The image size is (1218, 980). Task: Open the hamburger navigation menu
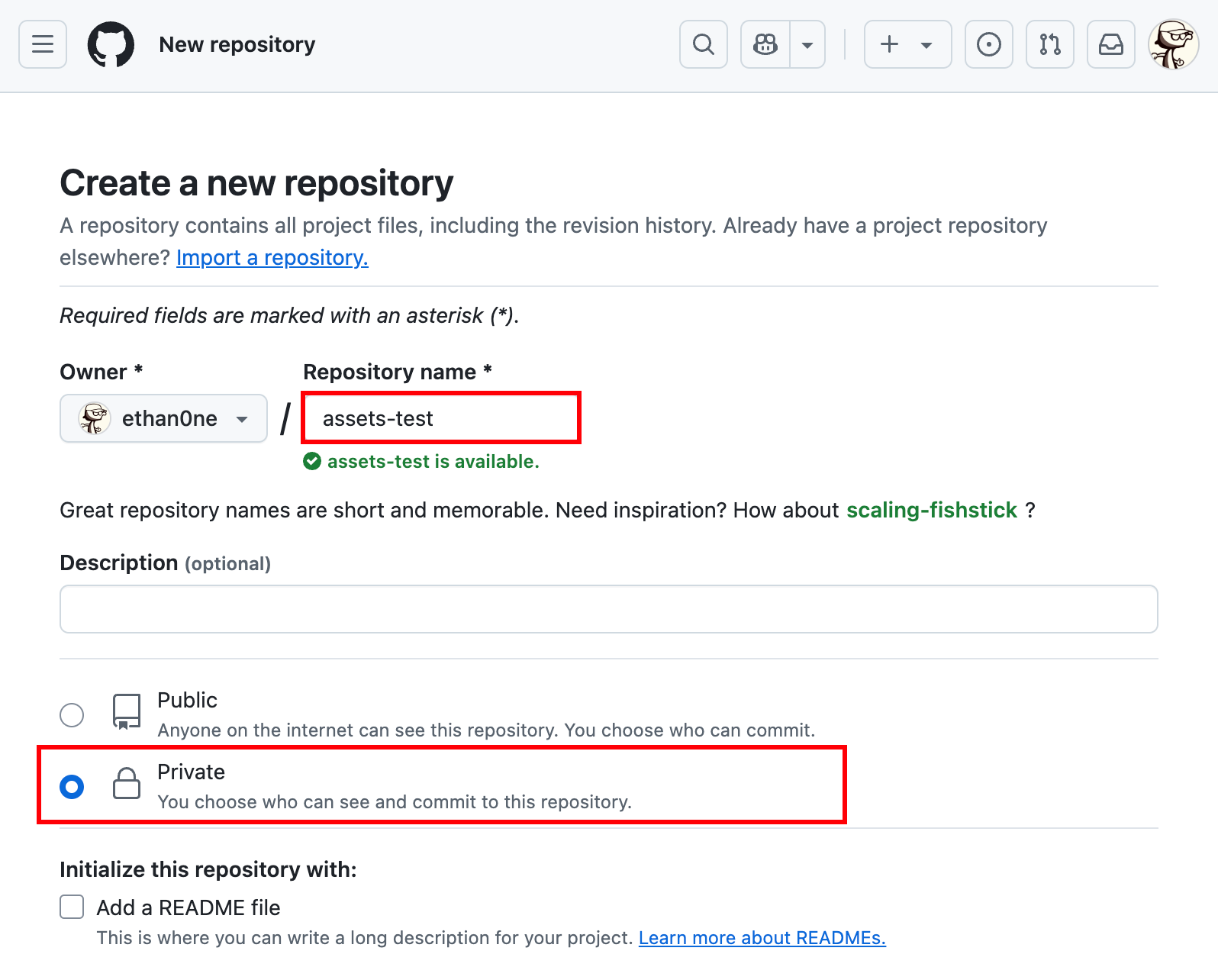click(x=43, y=44)
